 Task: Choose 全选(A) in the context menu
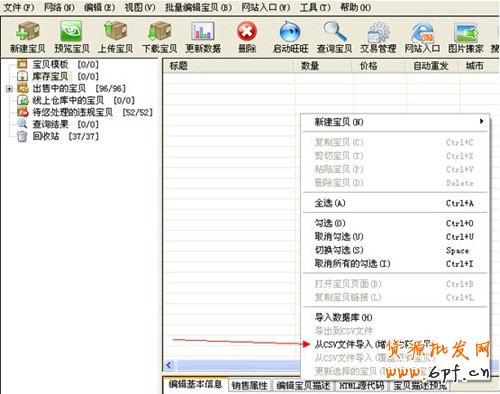pos(395,203)
